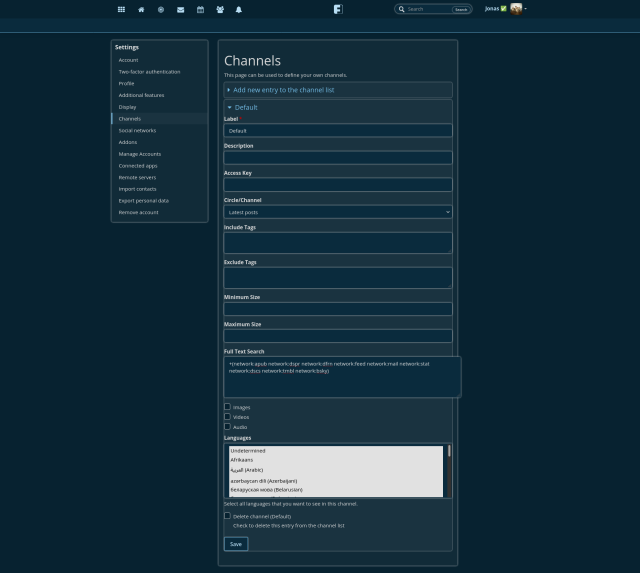
Task: Enable the Videos checkbox
Action: [x=227, y=417]
